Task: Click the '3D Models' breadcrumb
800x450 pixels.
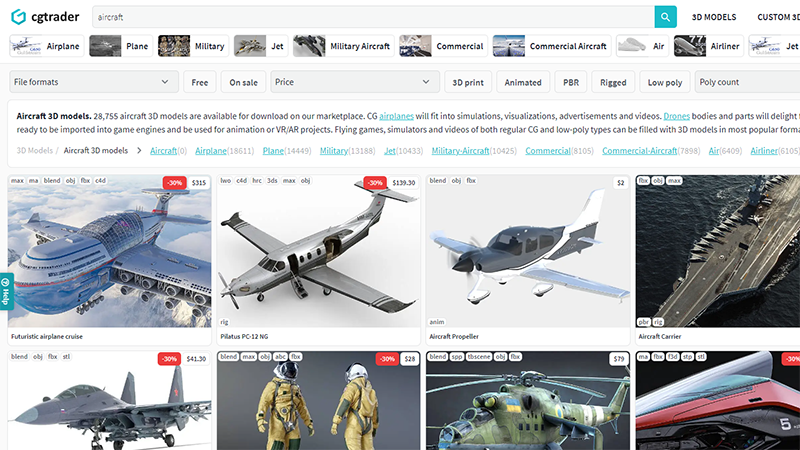Action: pos(35,151)
